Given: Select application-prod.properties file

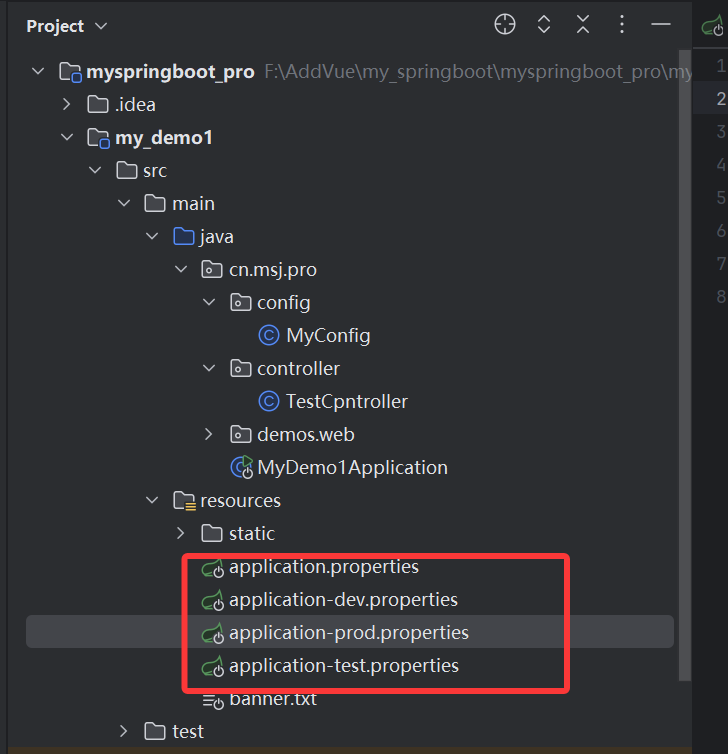Looking at the screenshot, I should tap(348, 633).
